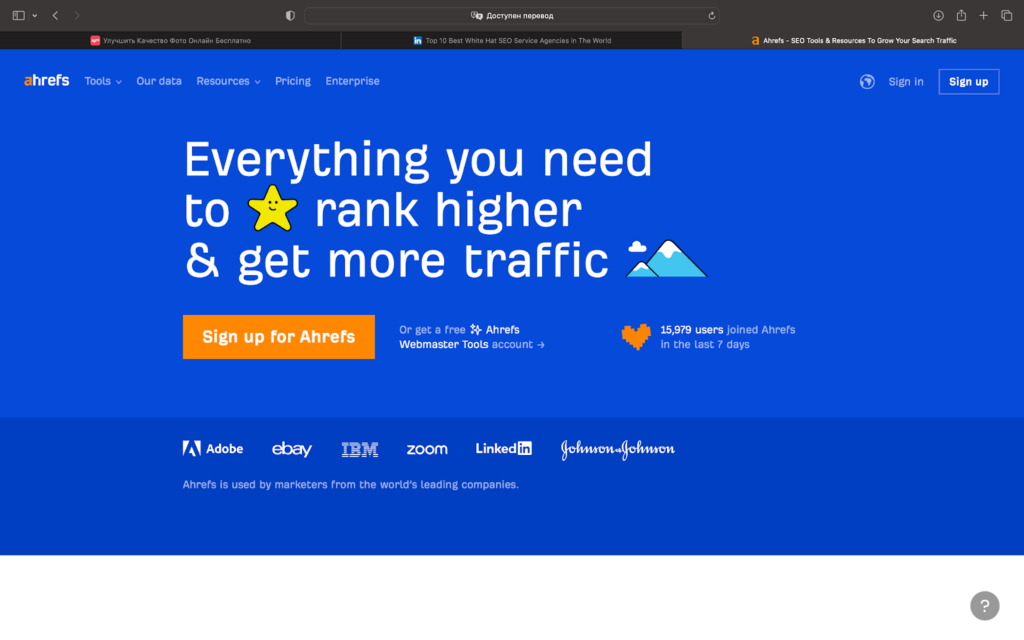1024x640 pixels.
Task: Open free Ahrefs Webmaster Tools account link
Action: point(472,337)
